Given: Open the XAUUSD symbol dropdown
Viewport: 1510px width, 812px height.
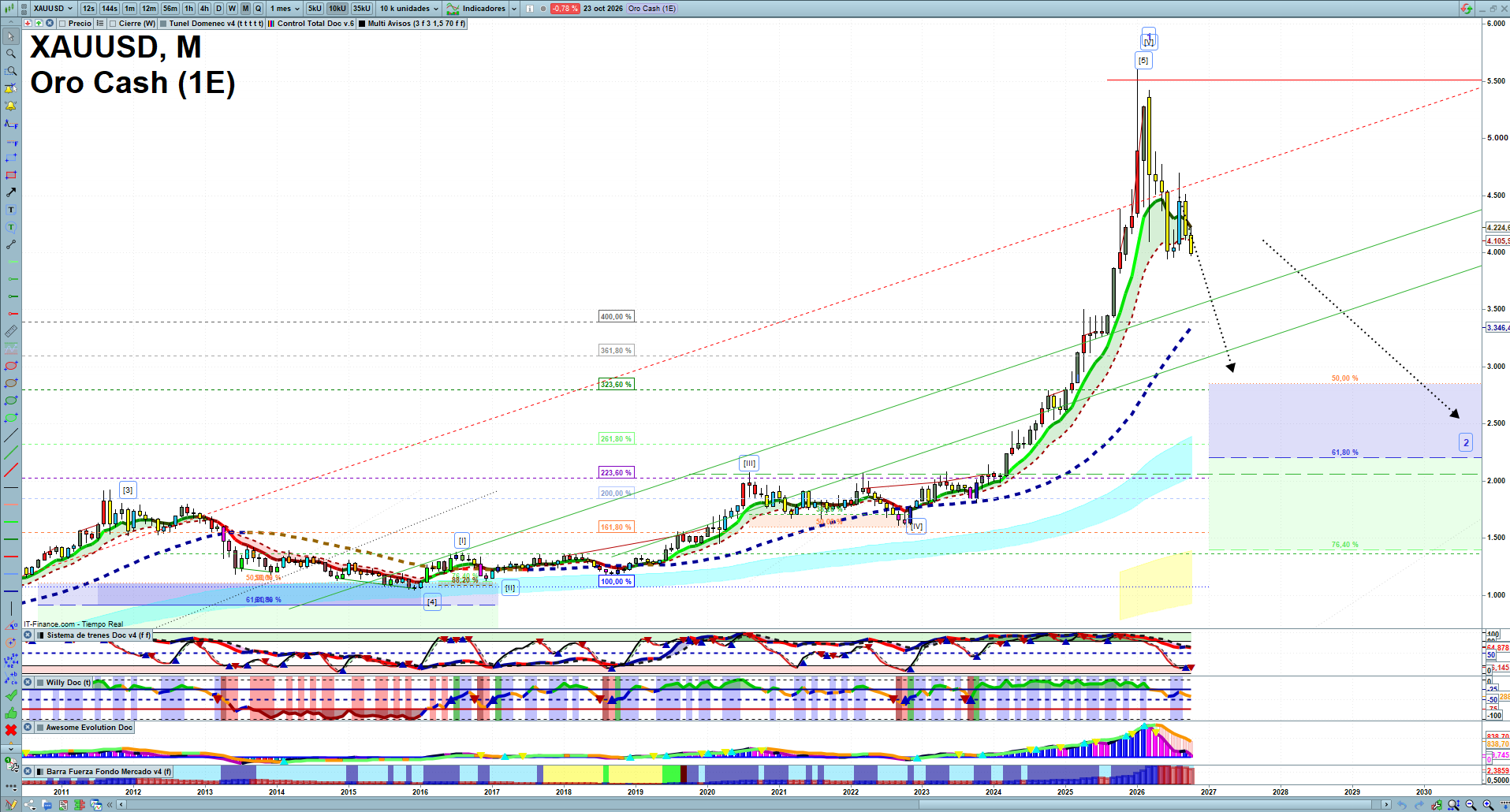Looking at the screenshot, I should point(52,9).
